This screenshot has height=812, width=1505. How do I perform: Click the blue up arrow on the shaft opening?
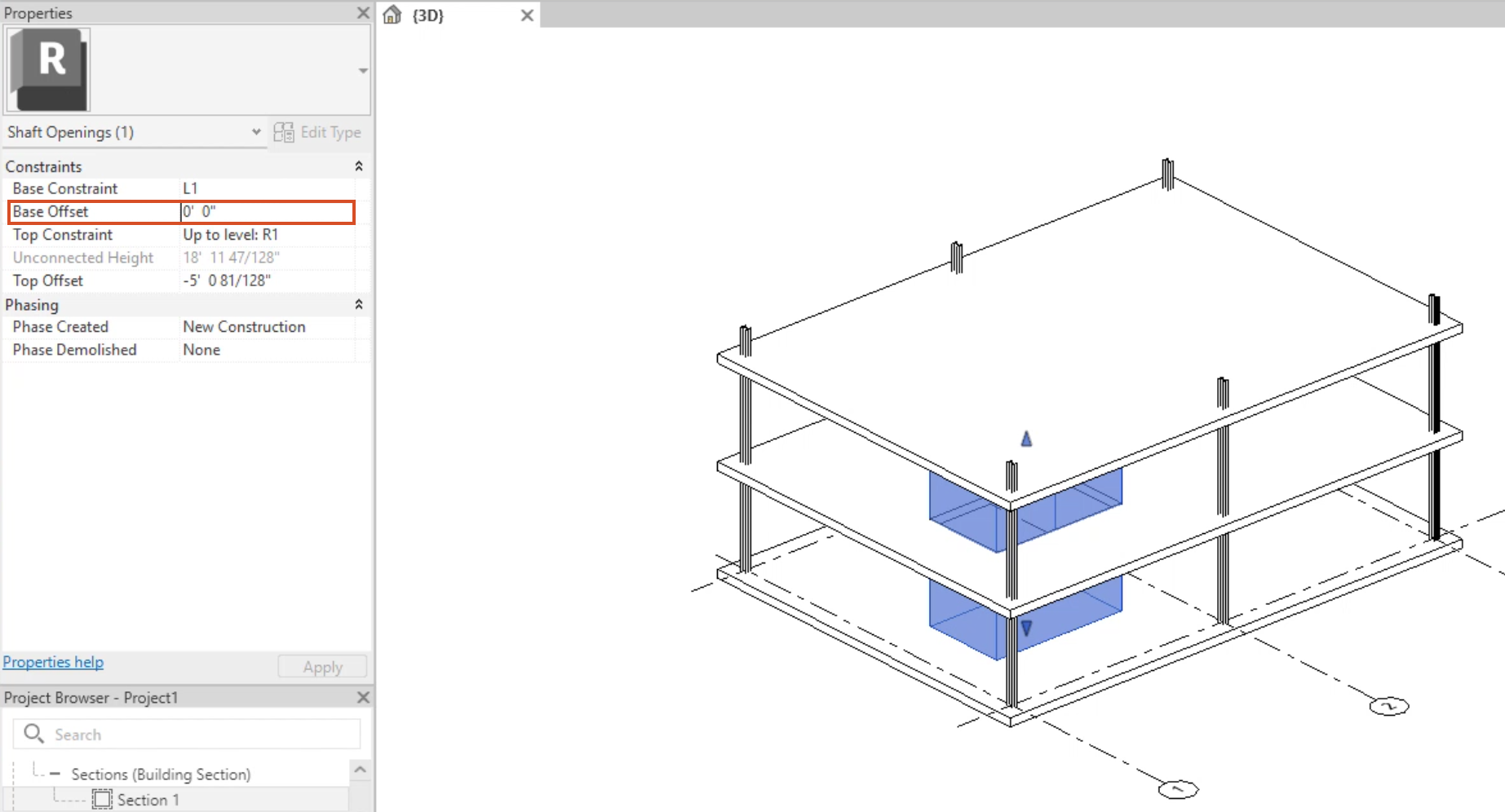pyautogui.click(x=1025, y=438)
